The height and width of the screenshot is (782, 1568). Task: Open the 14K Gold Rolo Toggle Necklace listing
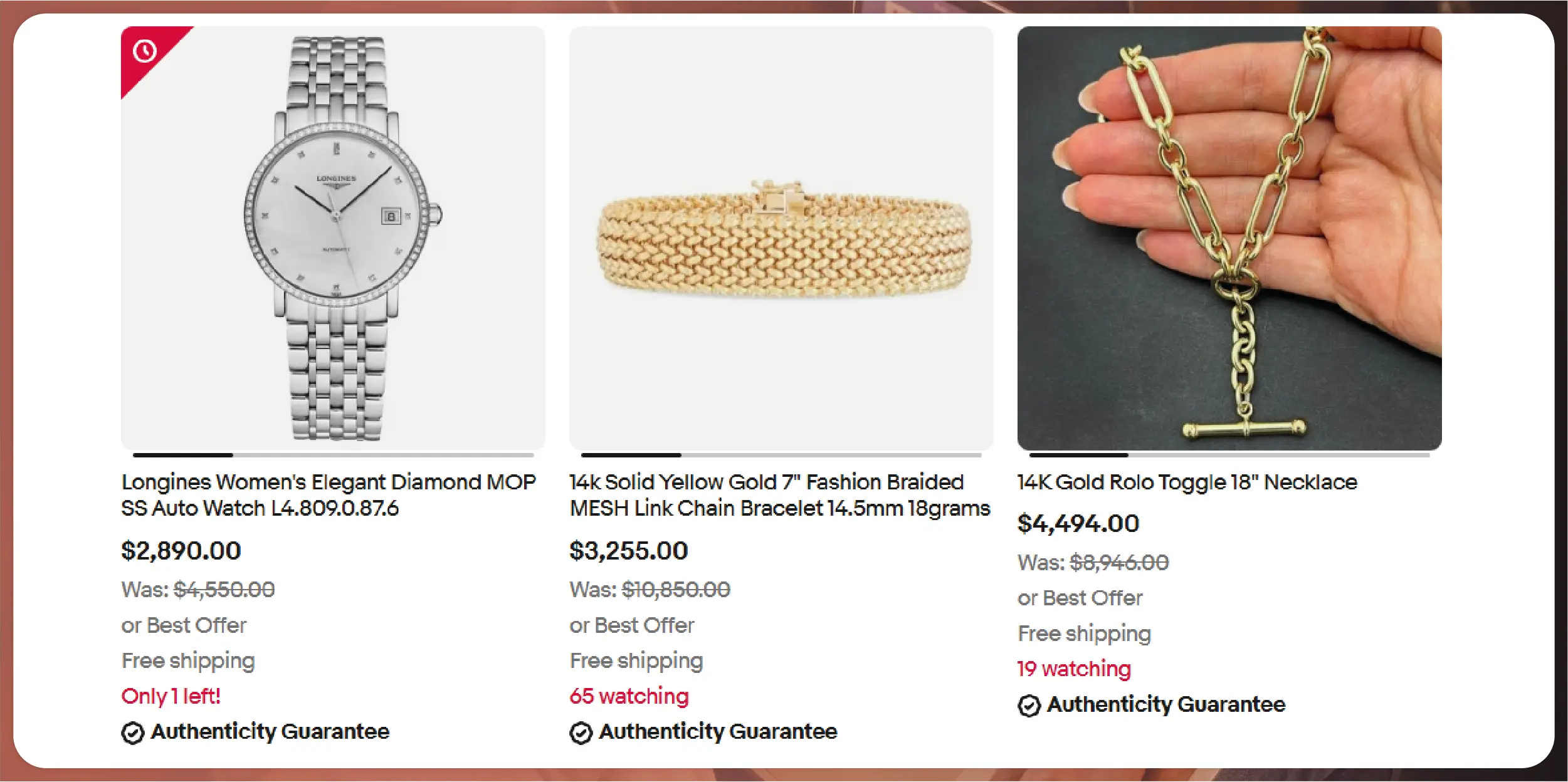(x=1187, y=482)
